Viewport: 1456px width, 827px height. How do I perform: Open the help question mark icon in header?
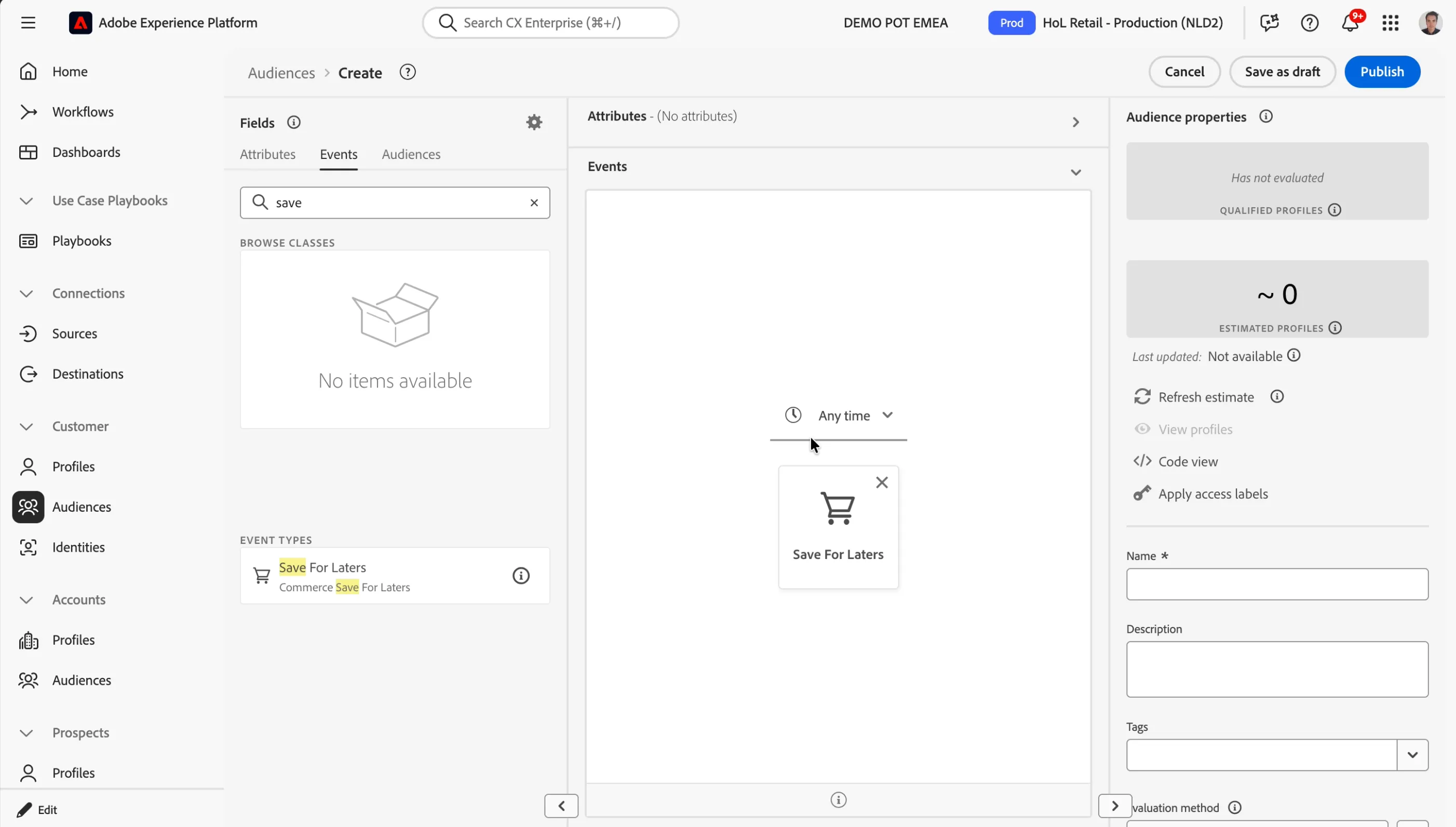click(1310, 23)
